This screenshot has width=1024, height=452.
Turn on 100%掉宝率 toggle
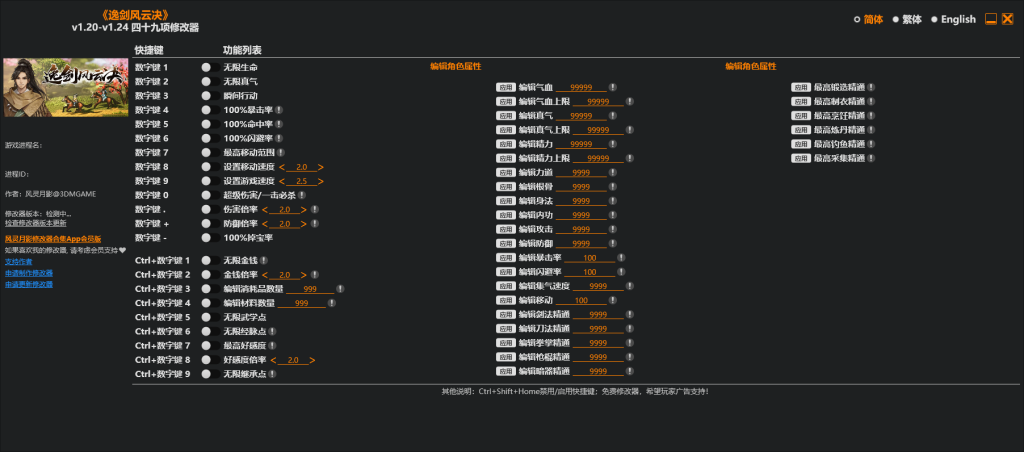pyautogui.click(x=210, y=238)
